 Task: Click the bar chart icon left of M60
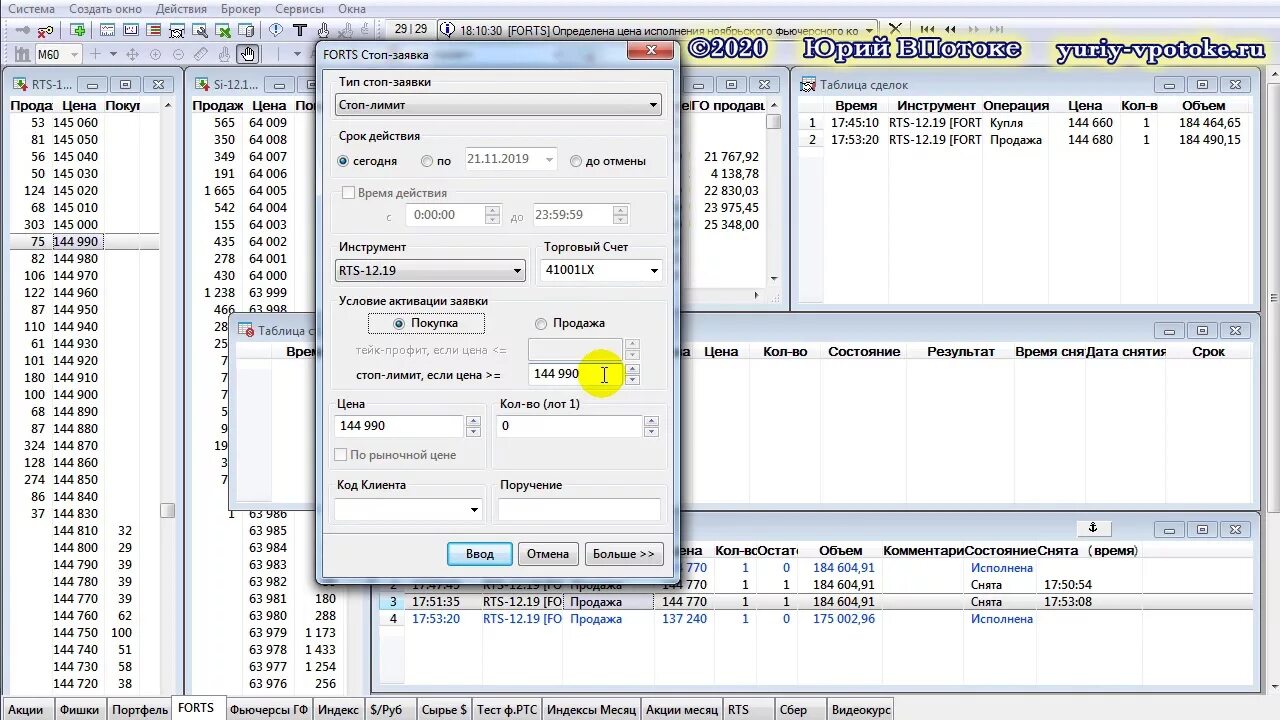point(21,54)
